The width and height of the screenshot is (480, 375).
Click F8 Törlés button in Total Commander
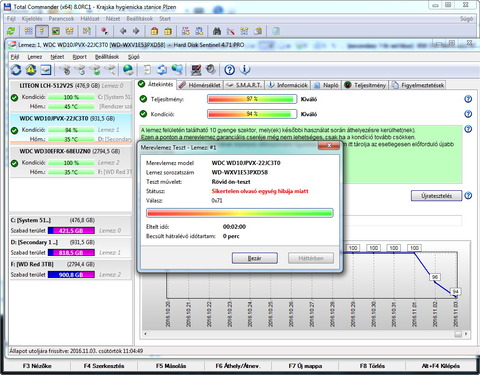(372, 366)
